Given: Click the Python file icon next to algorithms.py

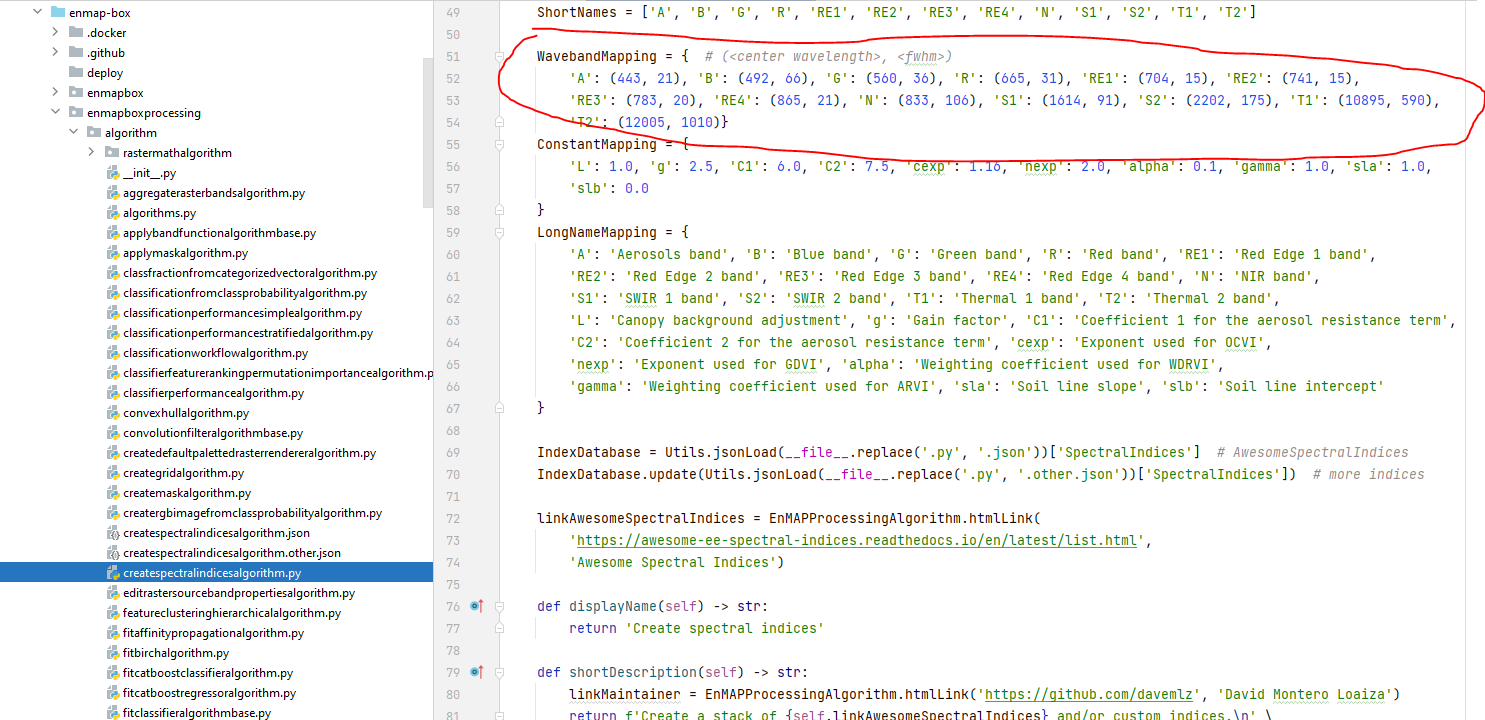Looking at the screenshot, I should [113, 212].
